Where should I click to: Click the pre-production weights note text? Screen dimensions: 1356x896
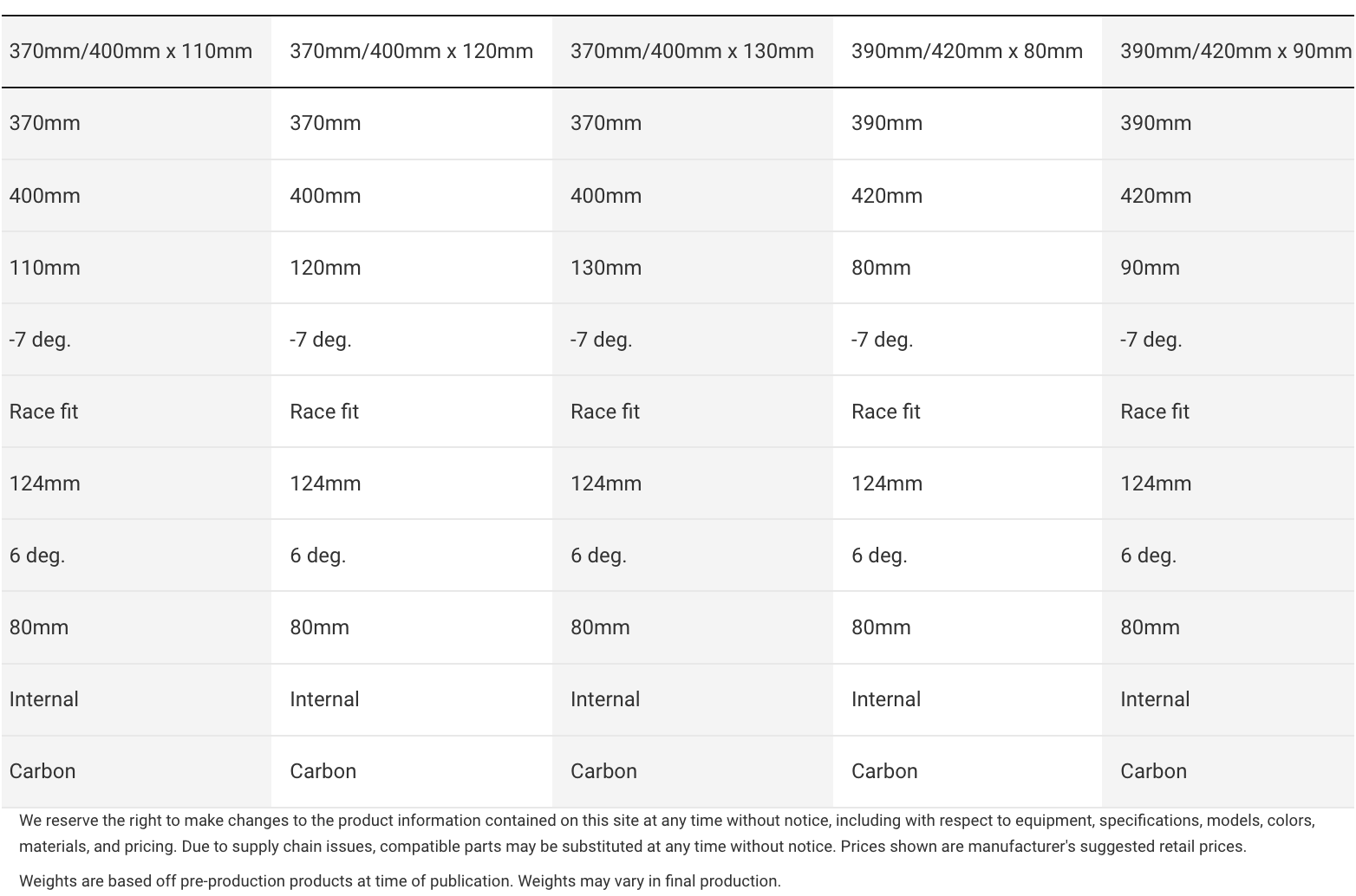tap(400, 881)
